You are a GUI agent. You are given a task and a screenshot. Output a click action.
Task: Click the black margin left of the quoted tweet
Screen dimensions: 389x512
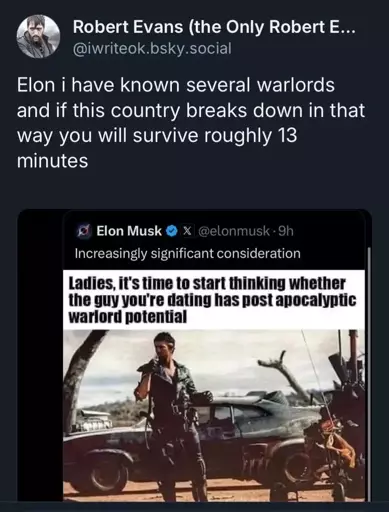(40, 355)
